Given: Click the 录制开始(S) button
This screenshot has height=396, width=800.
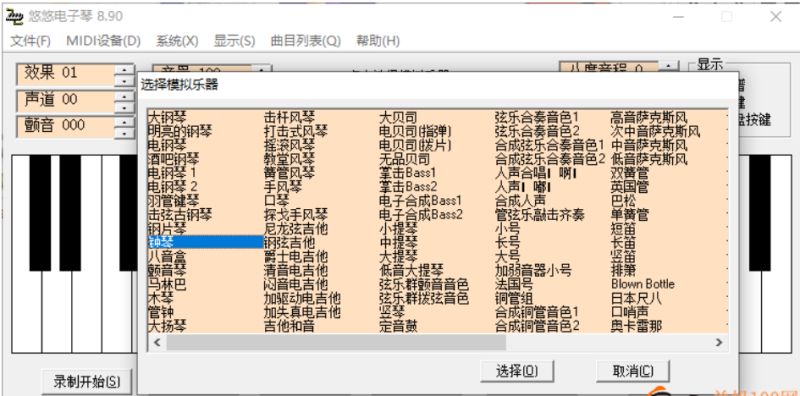Looking at the screenshot, I should (87, 382).
